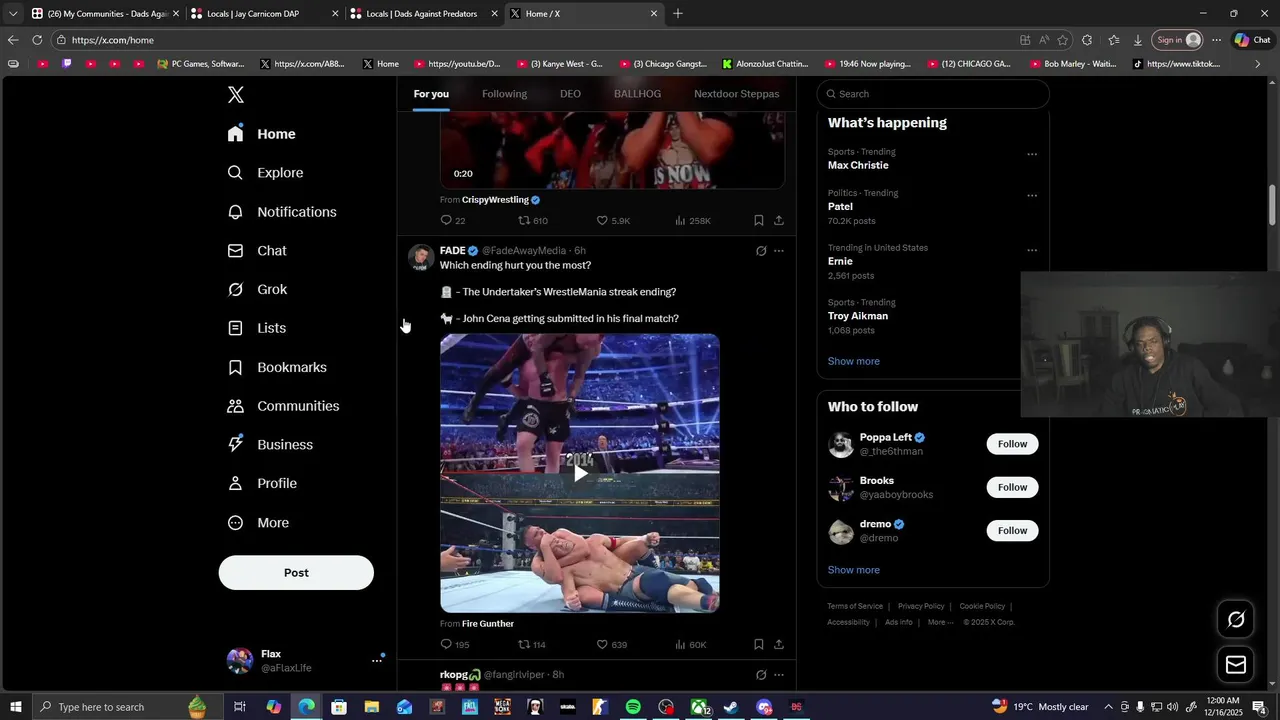Image resolution: width=1280 pixels, height=720 pixels.
Task: Open options for Ernie trend
Action: point(1032,251)
